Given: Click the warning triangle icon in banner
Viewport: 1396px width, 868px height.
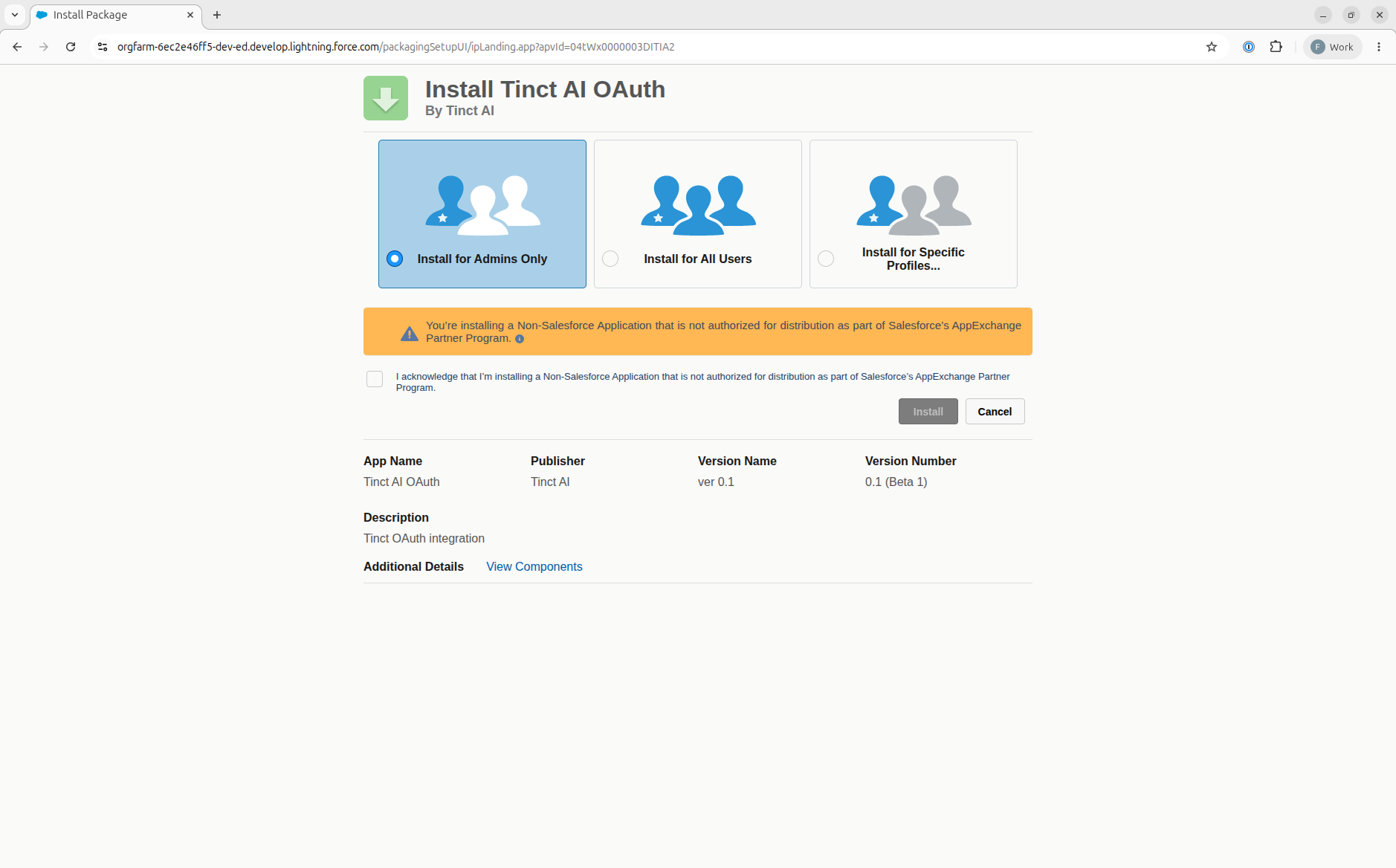Looking at the screenshot, I should point(410,334).
